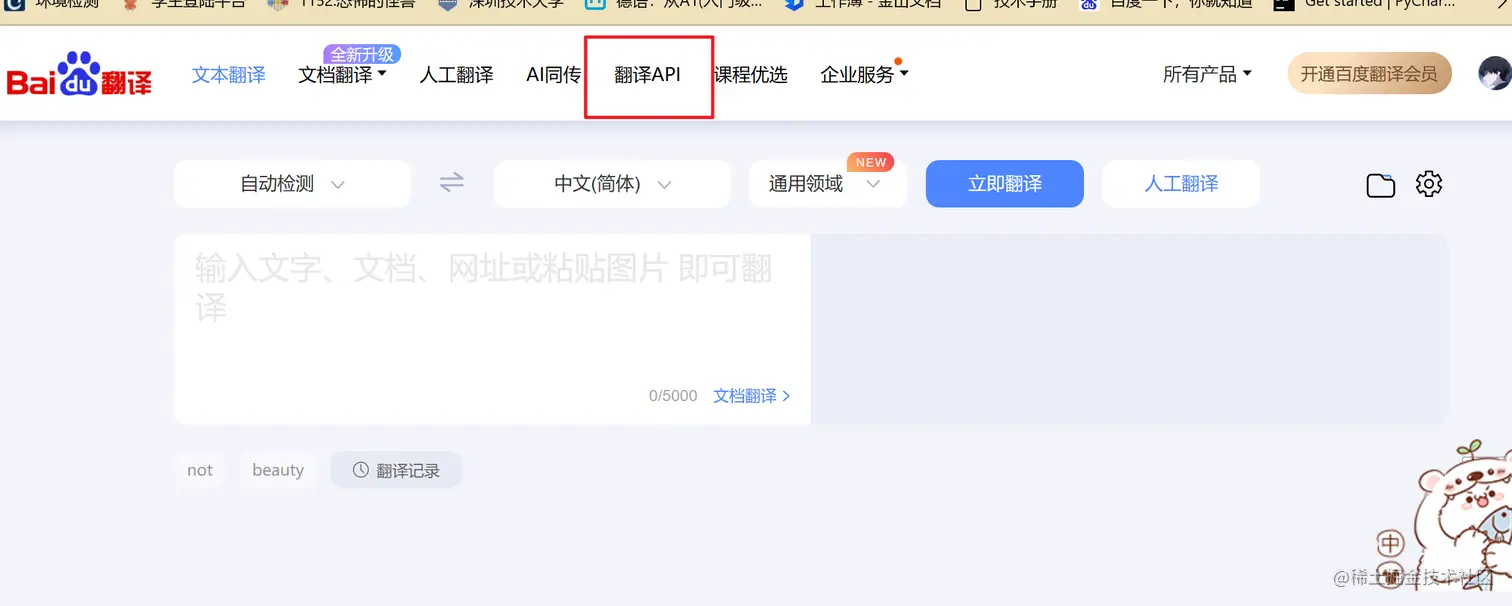
Task: Open the highlighted 翻译API menu item
Action: pyautogui.click(x=648, y=74)
